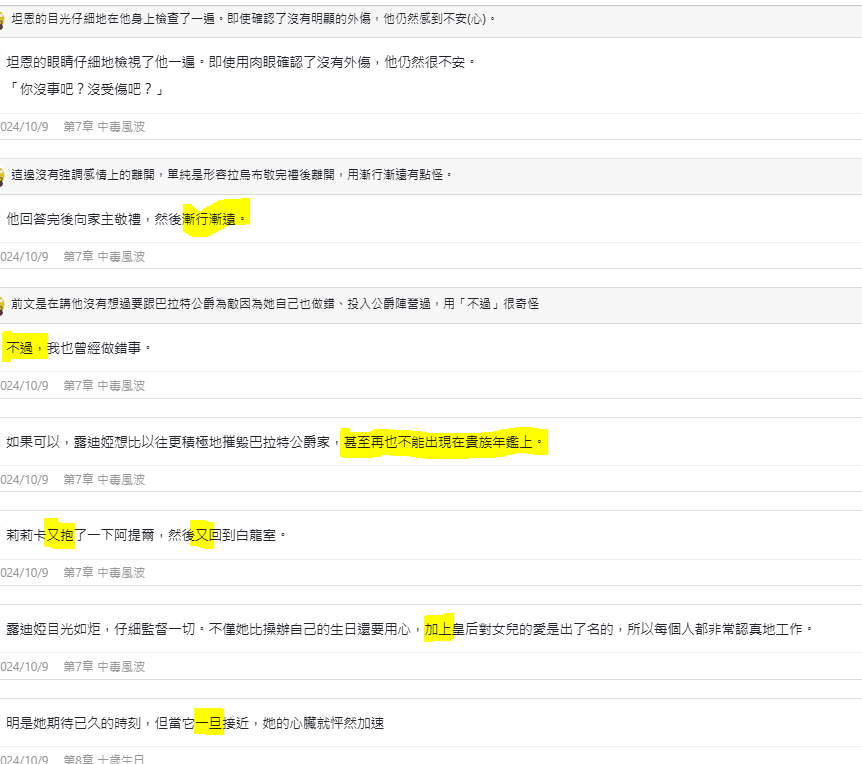Click the highlighted '又' before '回到白龍室'
Screen dimensions: 862x764
[202, 535]
